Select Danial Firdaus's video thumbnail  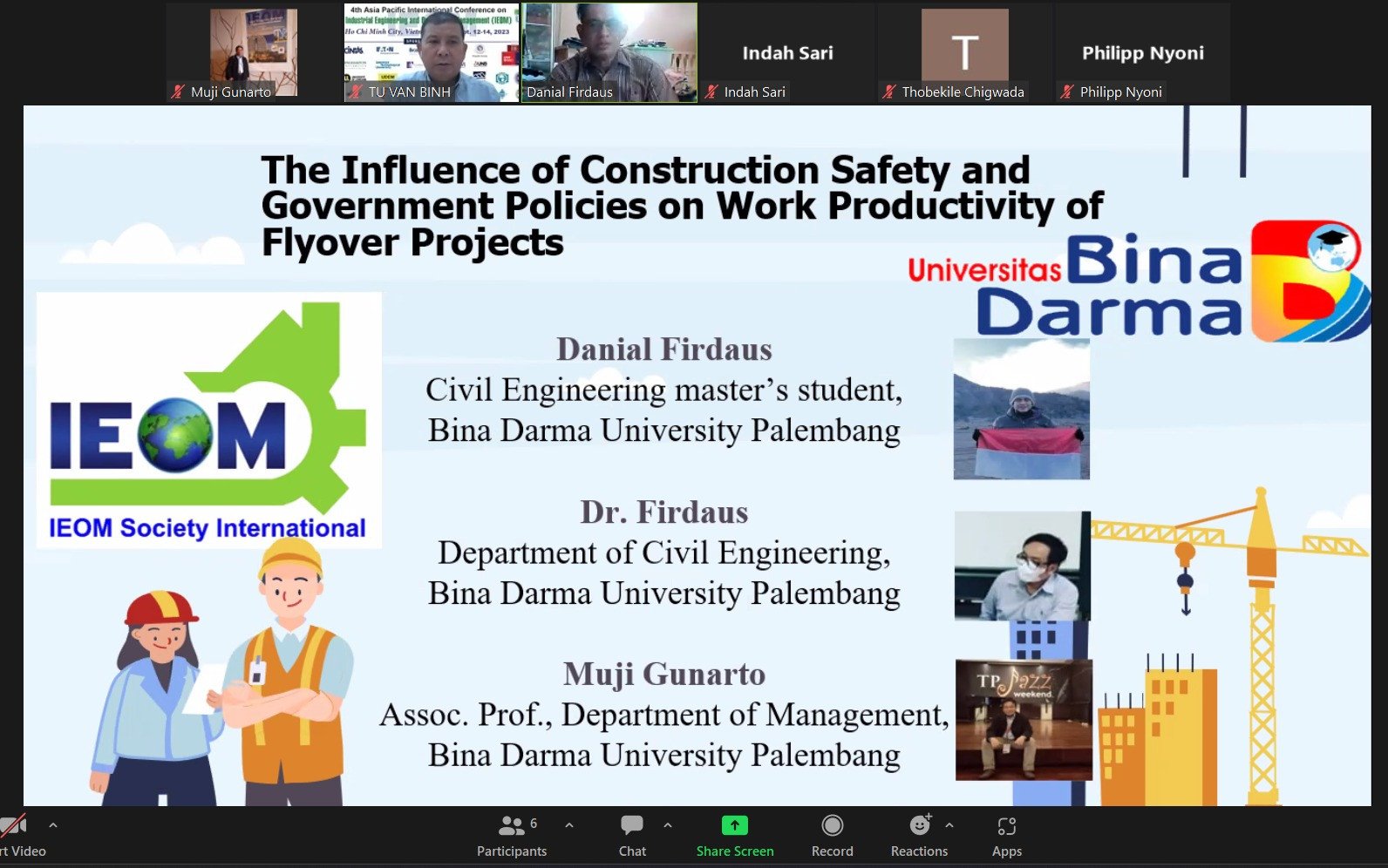609,53
